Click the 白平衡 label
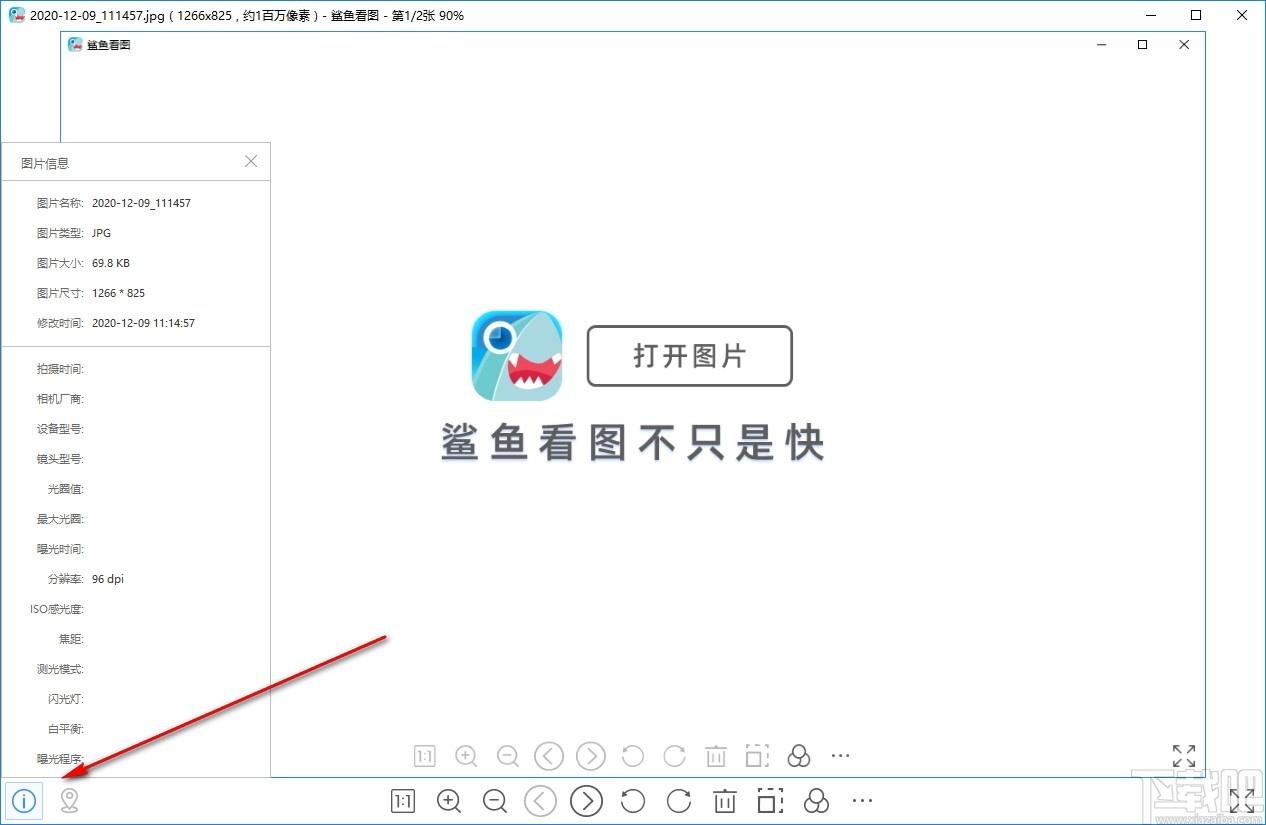The image size is (1266, 825). coord(66,729)
